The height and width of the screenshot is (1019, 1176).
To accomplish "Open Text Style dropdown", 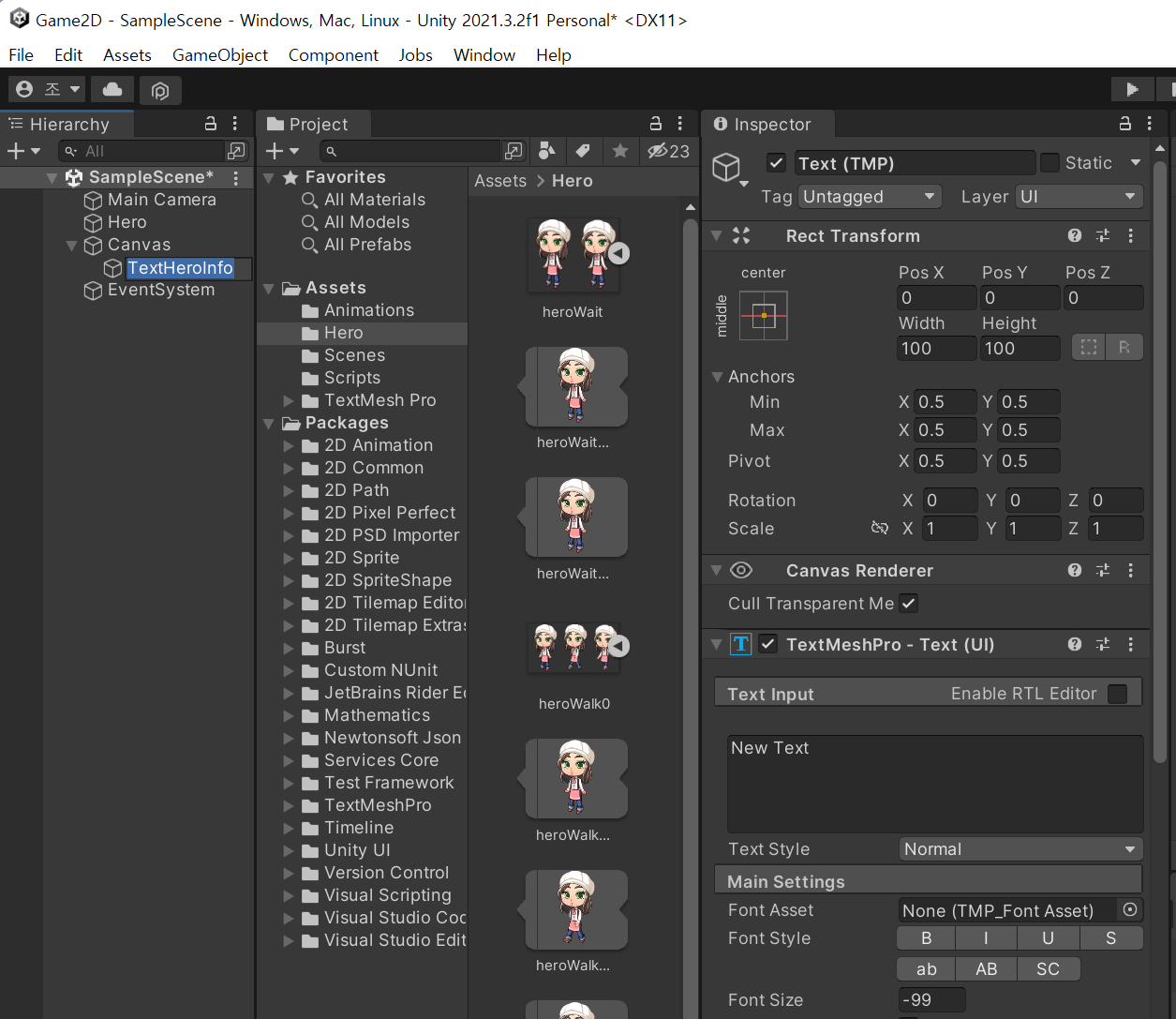I will click(x=1020, y=849).
